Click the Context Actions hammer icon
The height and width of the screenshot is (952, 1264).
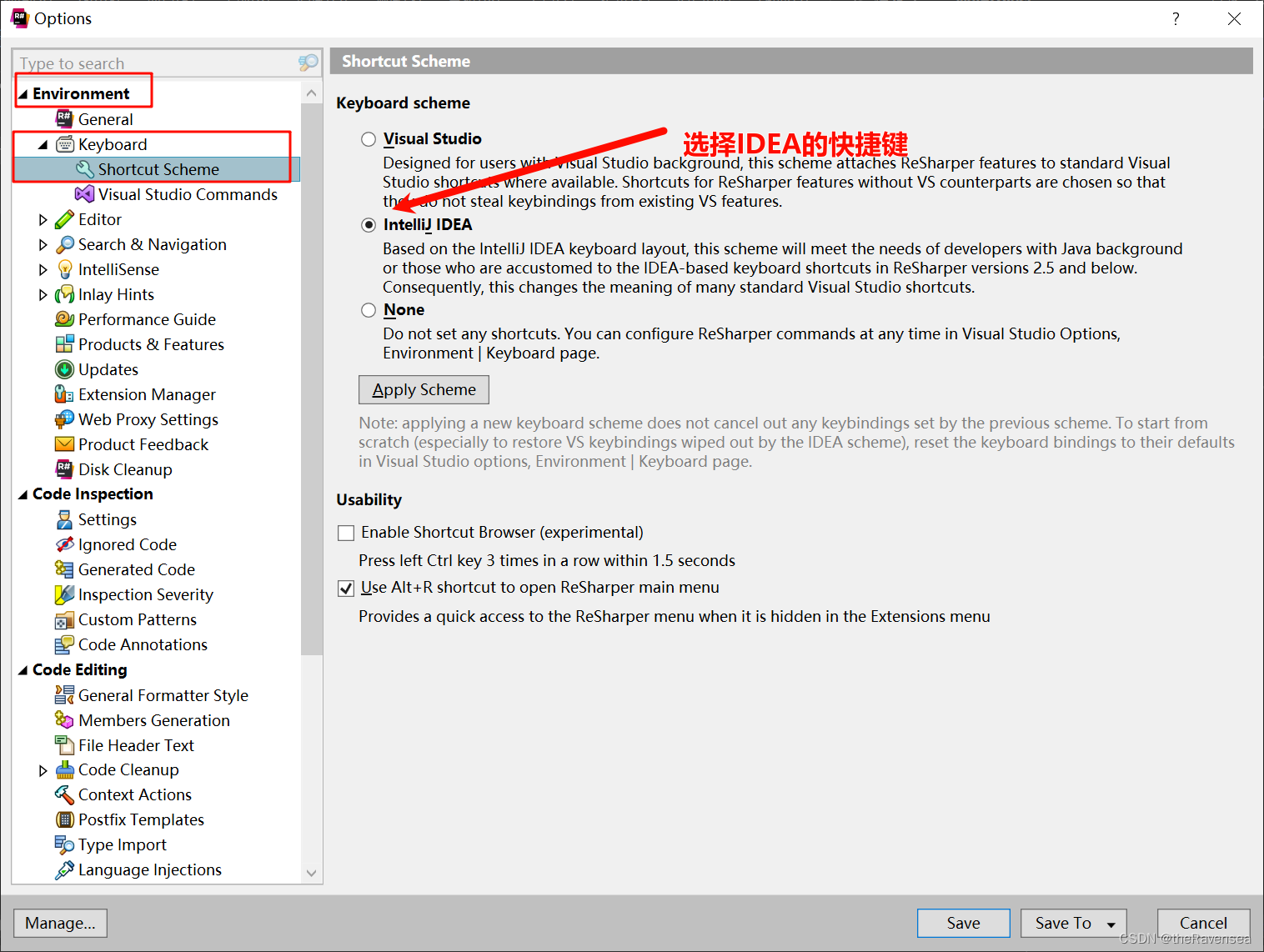coord(64,794)
